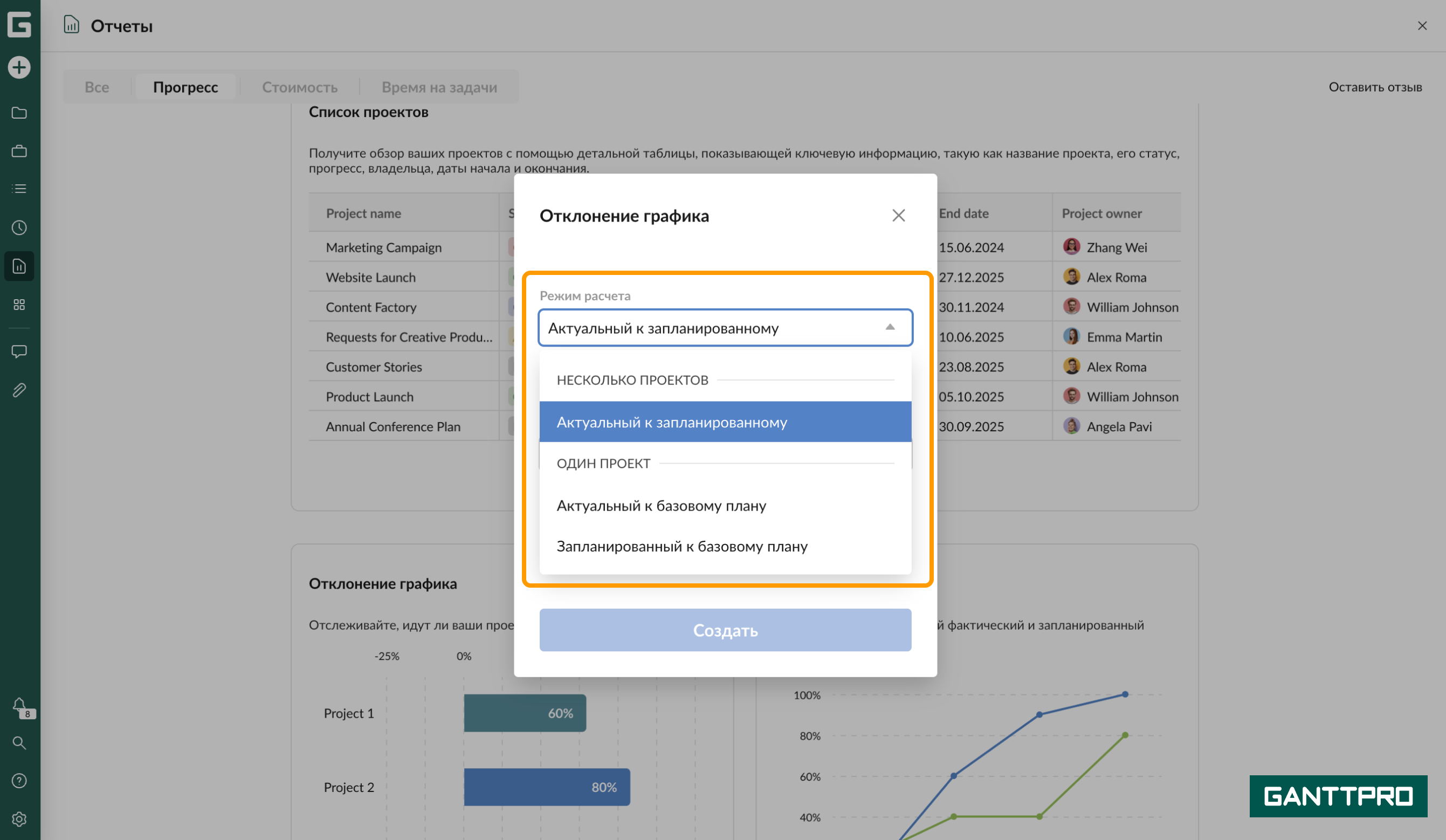Open the settings gear icon

[19, 820]
